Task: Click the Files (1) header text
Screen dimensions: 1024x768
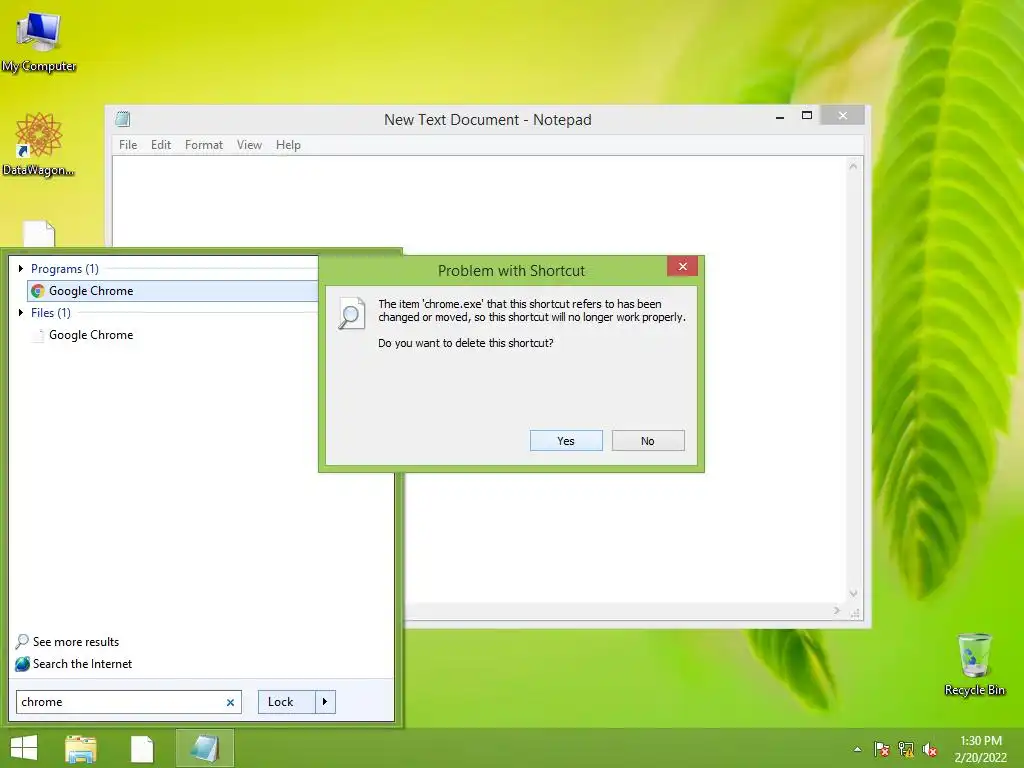Action: (50, 312)
